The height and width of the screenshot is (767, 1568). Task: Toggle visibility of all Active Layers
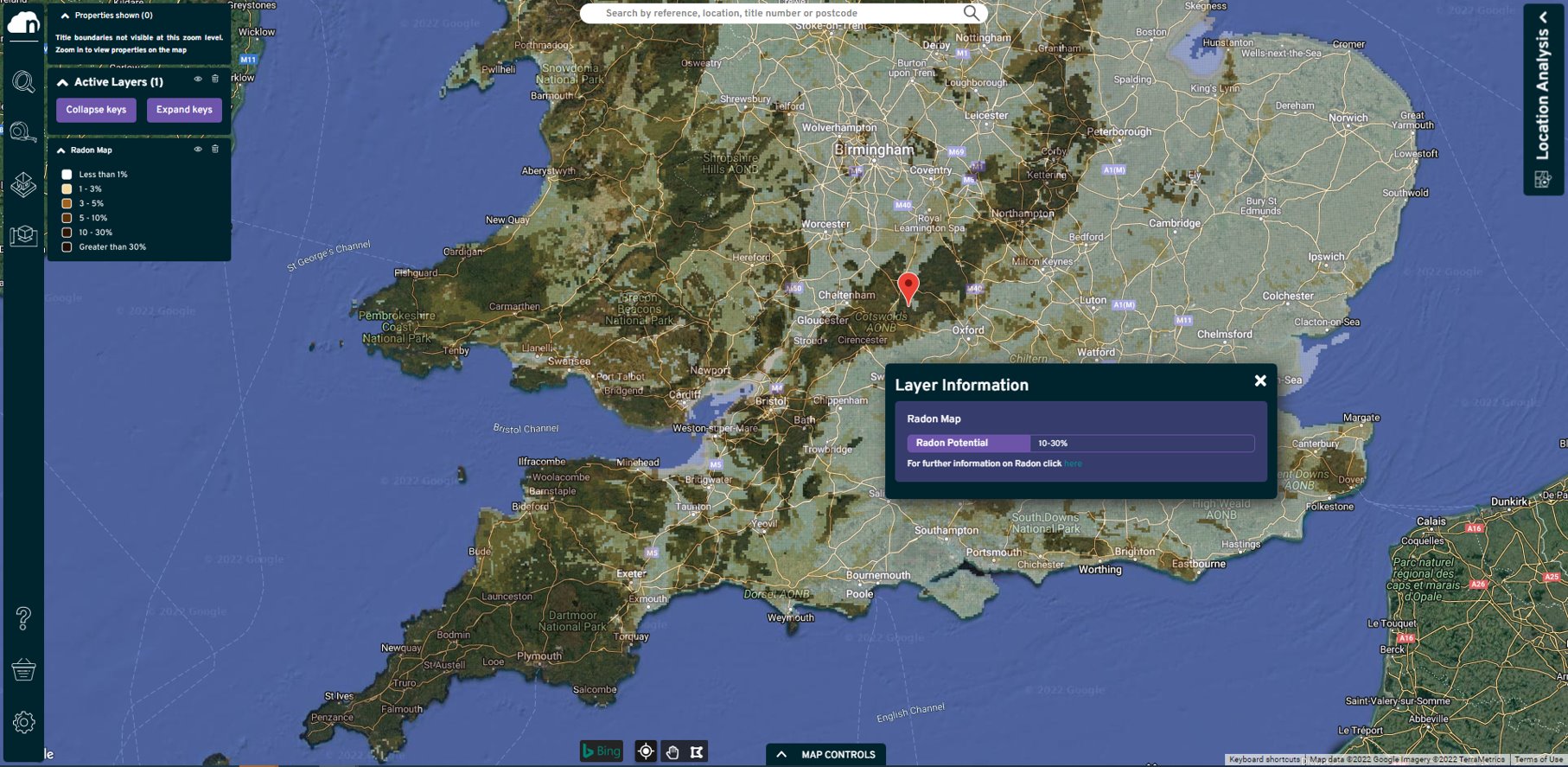click(198, 79)
